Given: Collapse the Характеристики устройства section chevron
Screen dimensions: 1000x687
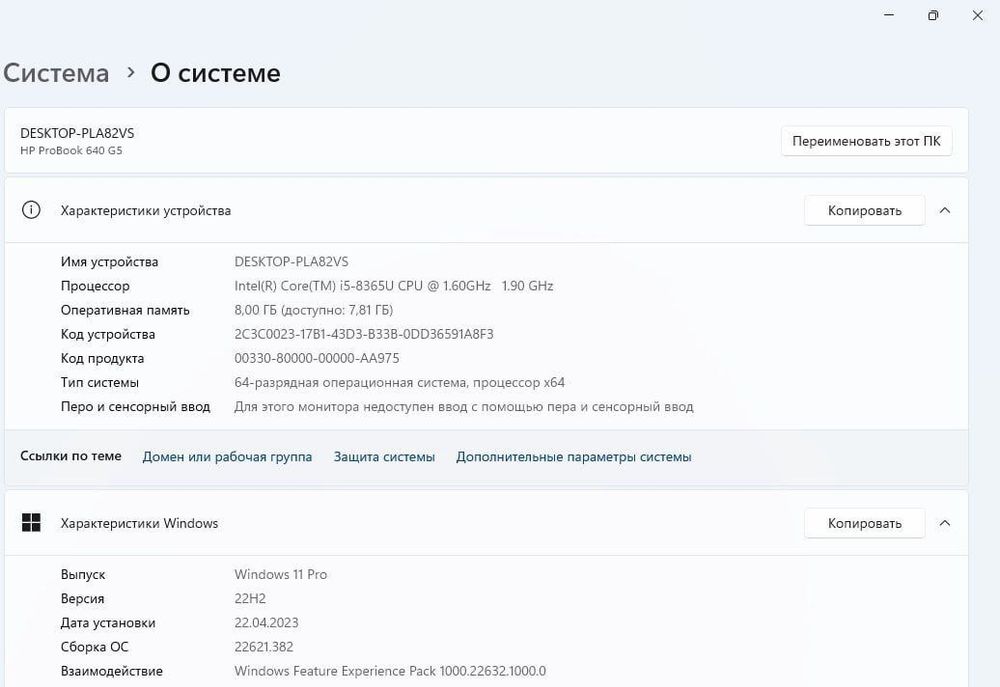Looking at the screenshot, I should pyautogui.click(x=945, y=210).
